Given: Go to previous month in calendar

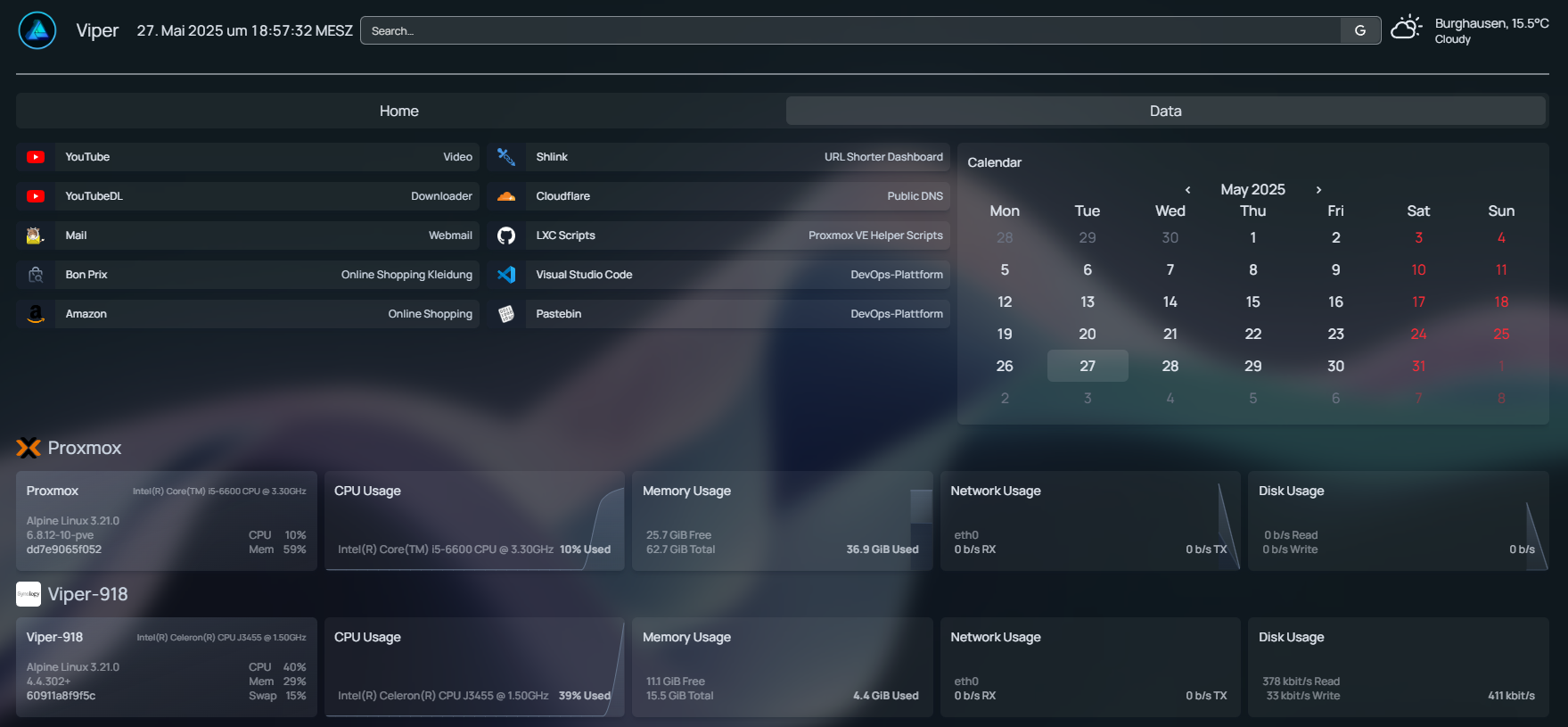Looking at the screenshot, I should [x=1187, y=190].
